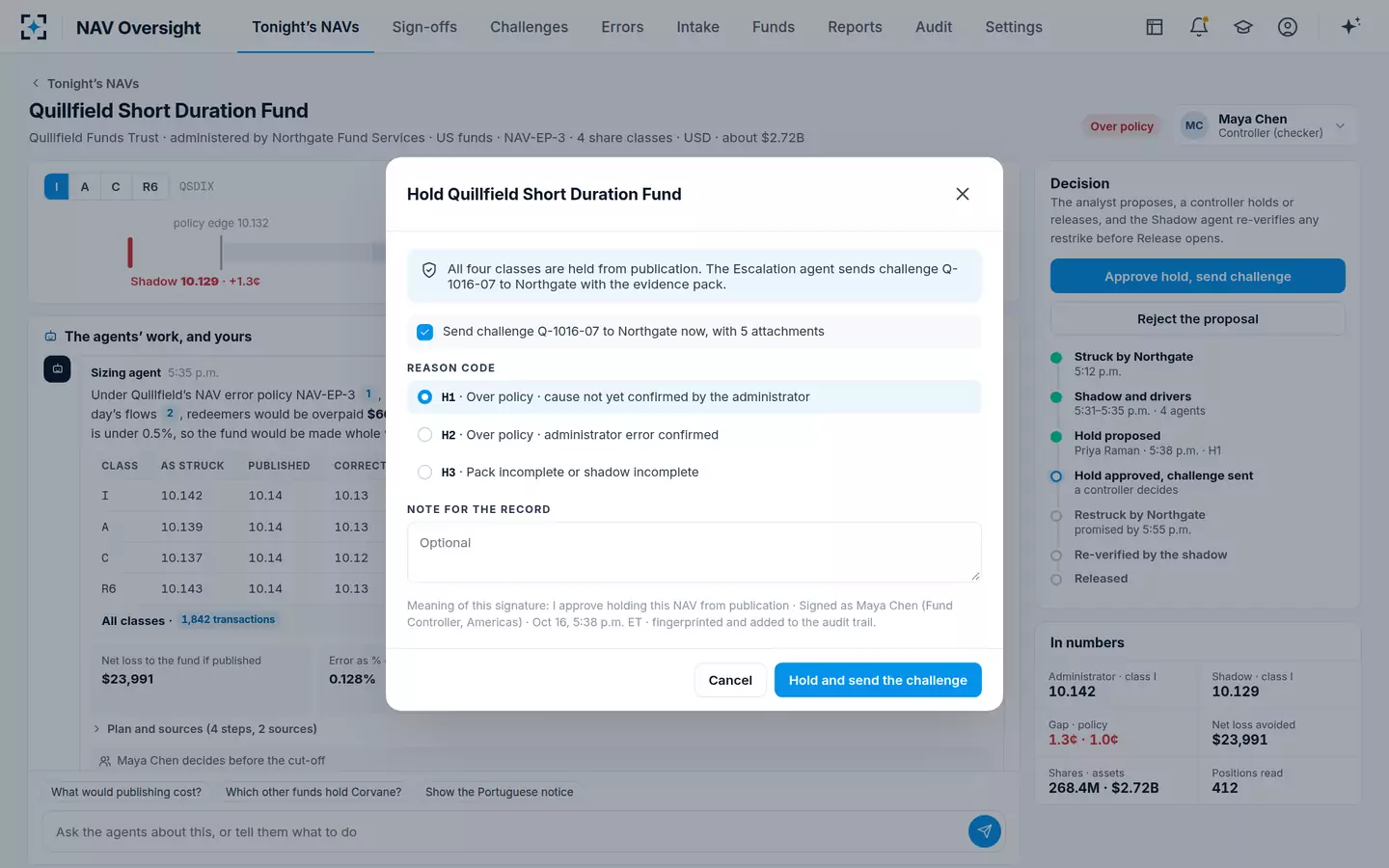
Task: Open the Settings tab
Action: tap(1014, 27)
